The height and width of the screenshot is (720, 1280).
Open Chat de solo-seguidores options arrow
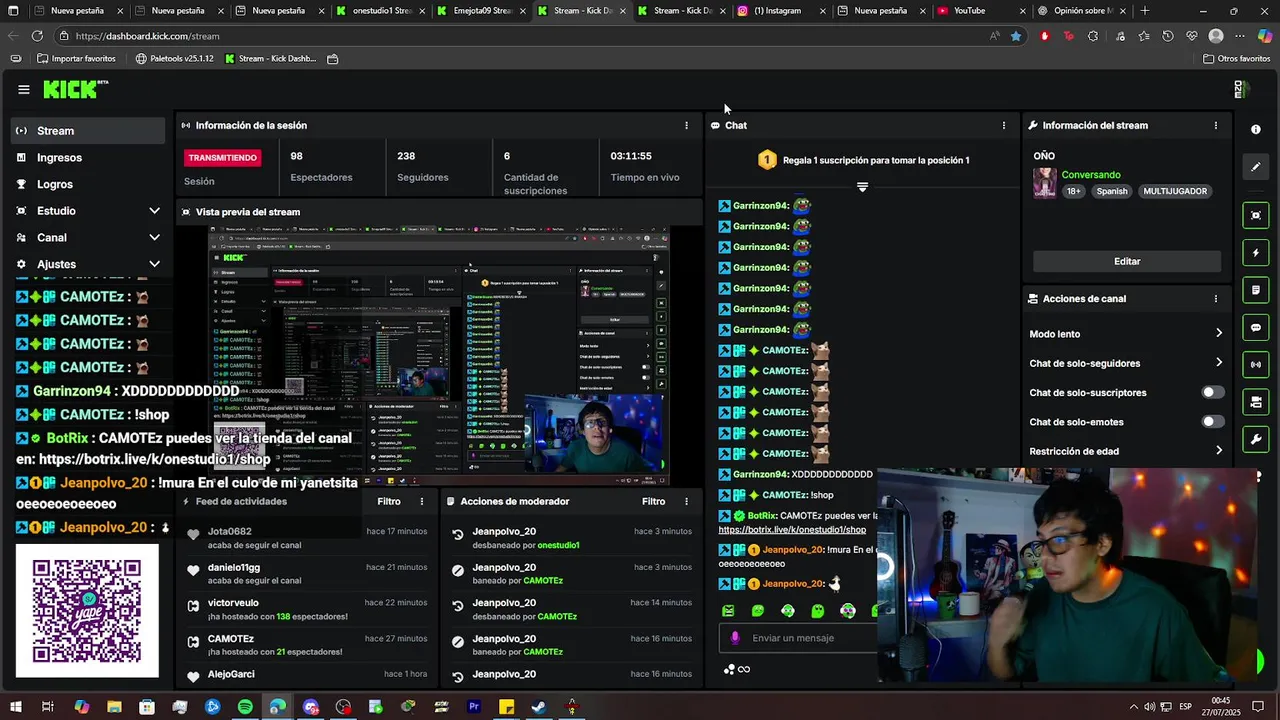point(1218,363)
